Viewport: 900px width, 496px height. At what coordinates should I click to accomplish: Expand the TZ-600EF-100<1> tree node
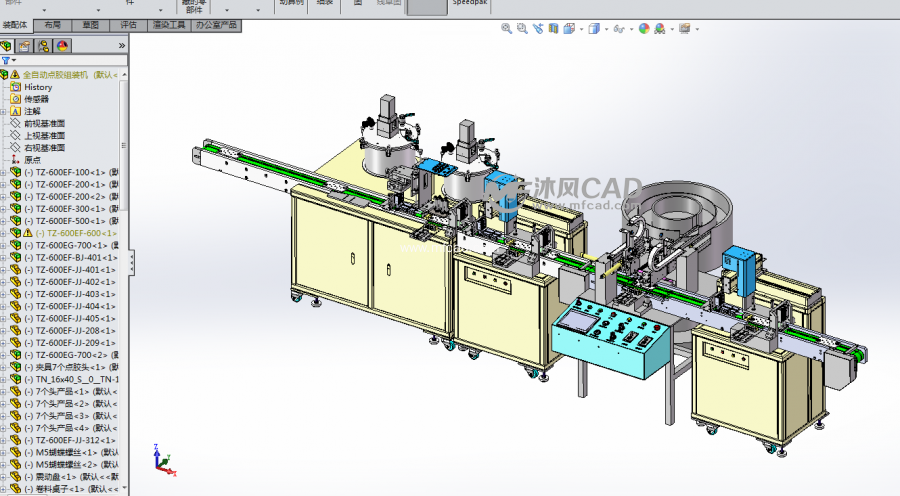pos(4,172)
